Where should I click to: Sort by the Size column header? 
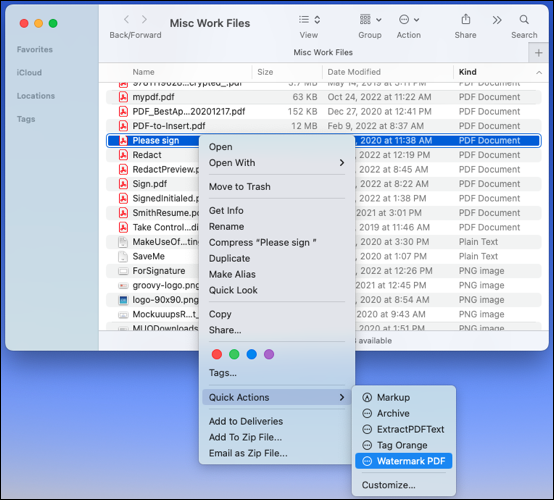click(x=265, y=72)
